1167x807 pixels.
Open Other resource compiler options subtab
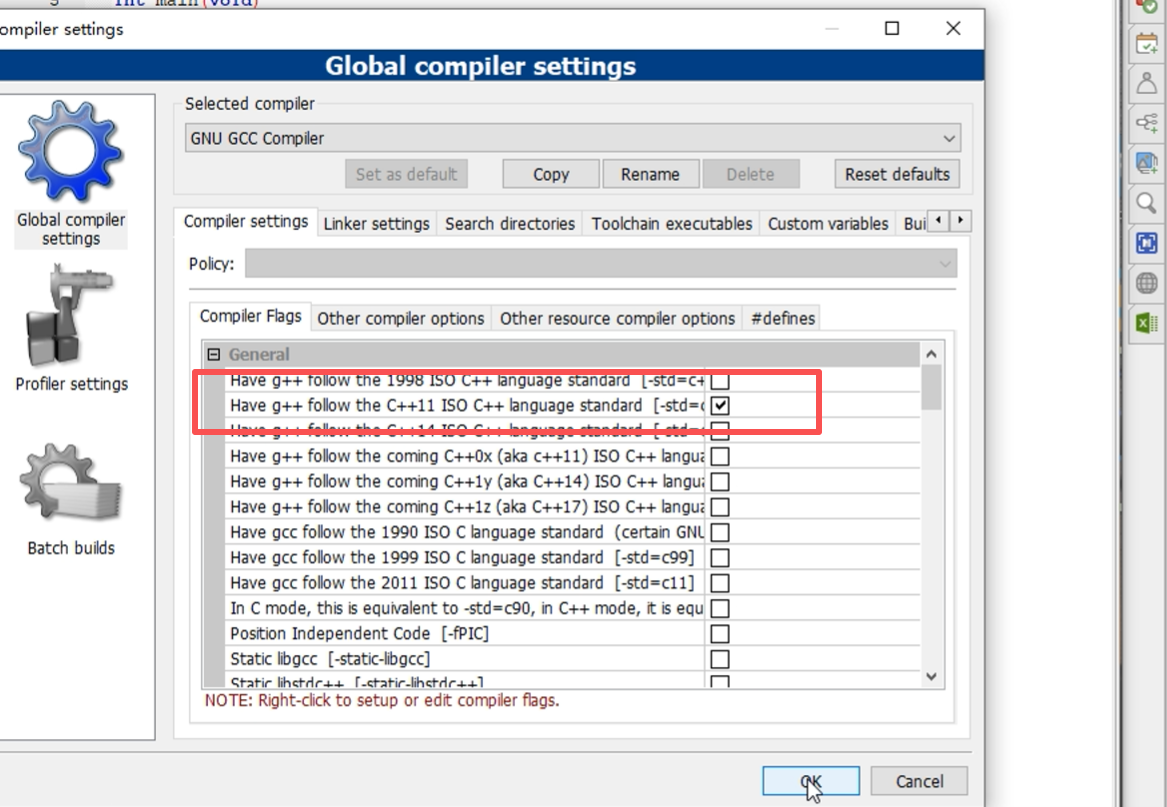[617, 319]
